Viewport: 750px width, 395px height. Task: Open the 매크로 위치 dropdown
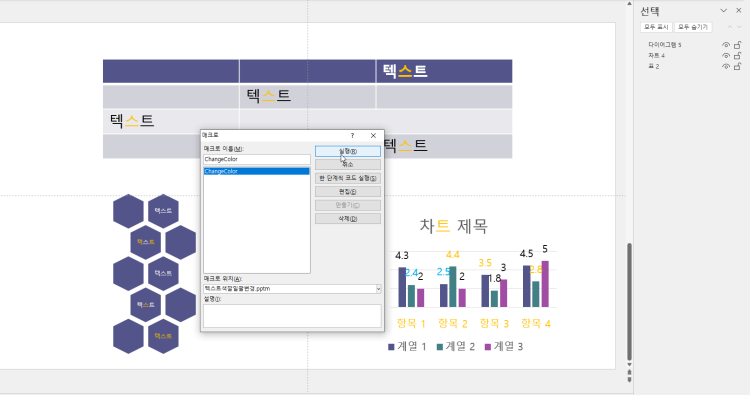378,289
